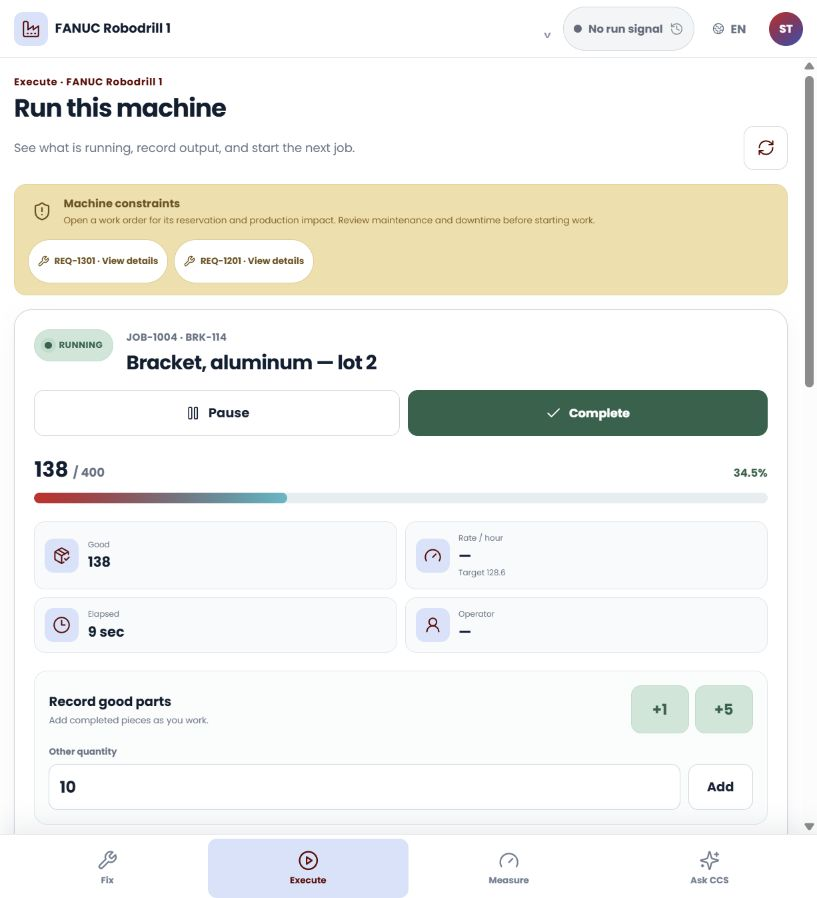
Task: Click the 'FANUC Robodrill 1' header title
Action: [113, 28]
